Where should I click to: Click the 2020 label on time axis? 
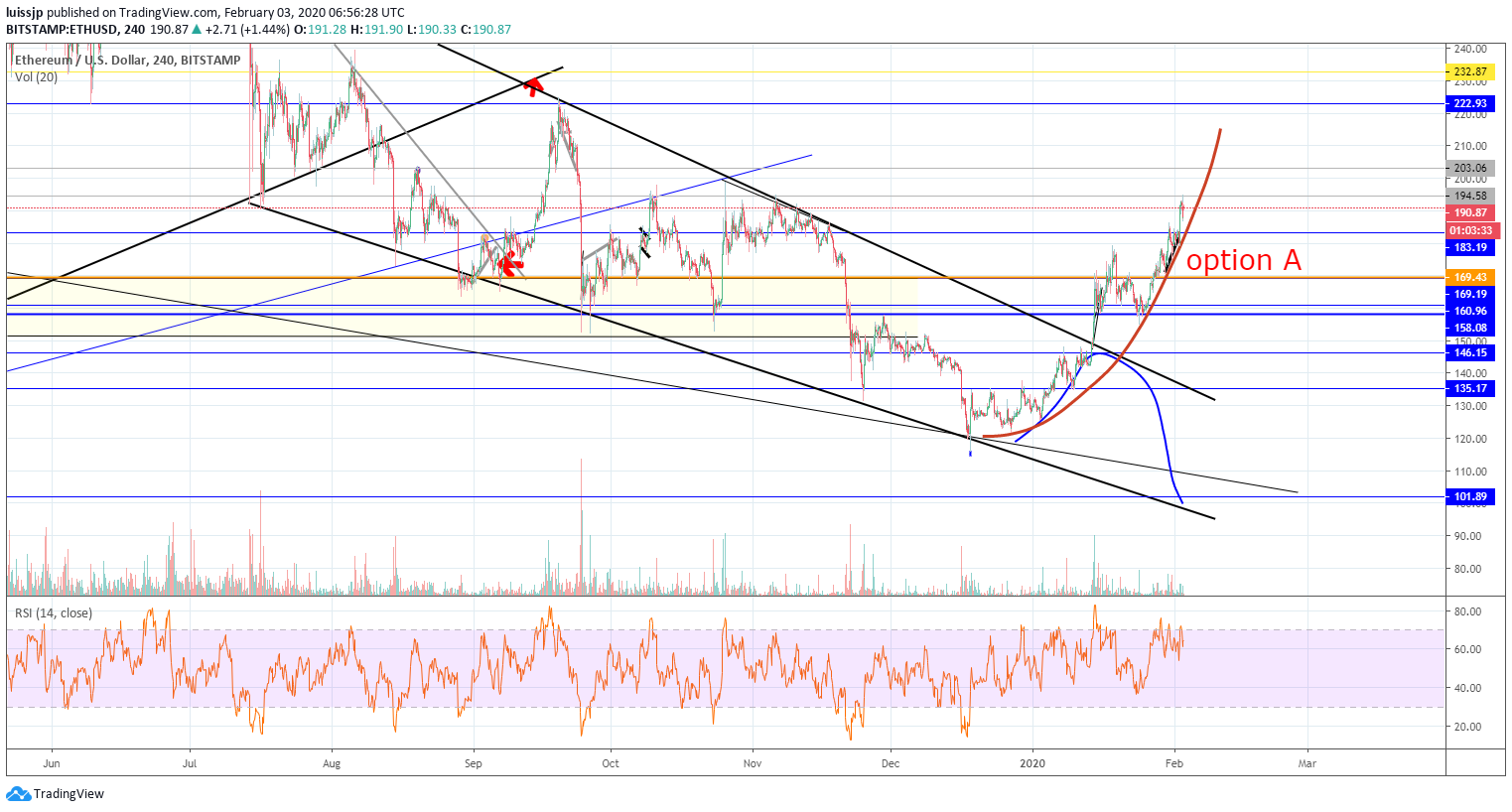[x=1032, y=763]
